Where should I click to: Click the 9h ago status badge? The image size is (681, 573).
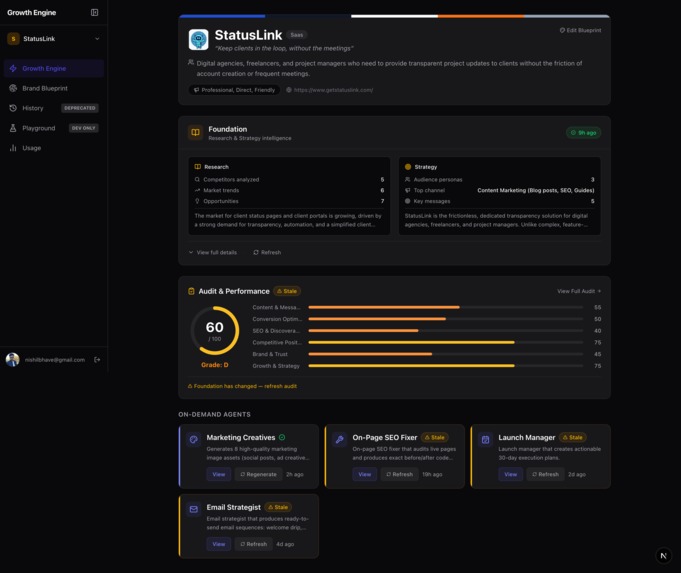pos(583,132)
